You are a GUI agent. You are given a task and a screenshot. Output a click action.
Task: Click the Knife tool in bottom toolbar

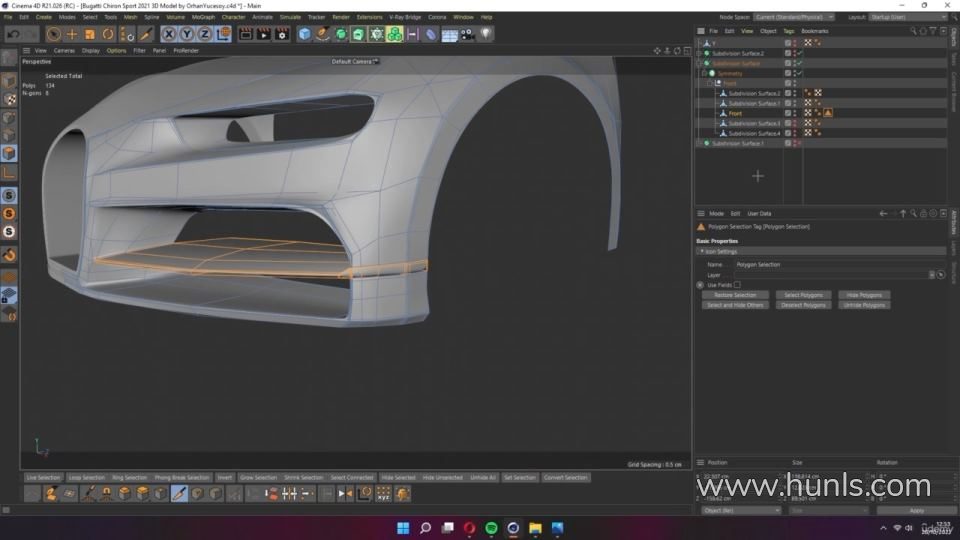tap(179, 493)
